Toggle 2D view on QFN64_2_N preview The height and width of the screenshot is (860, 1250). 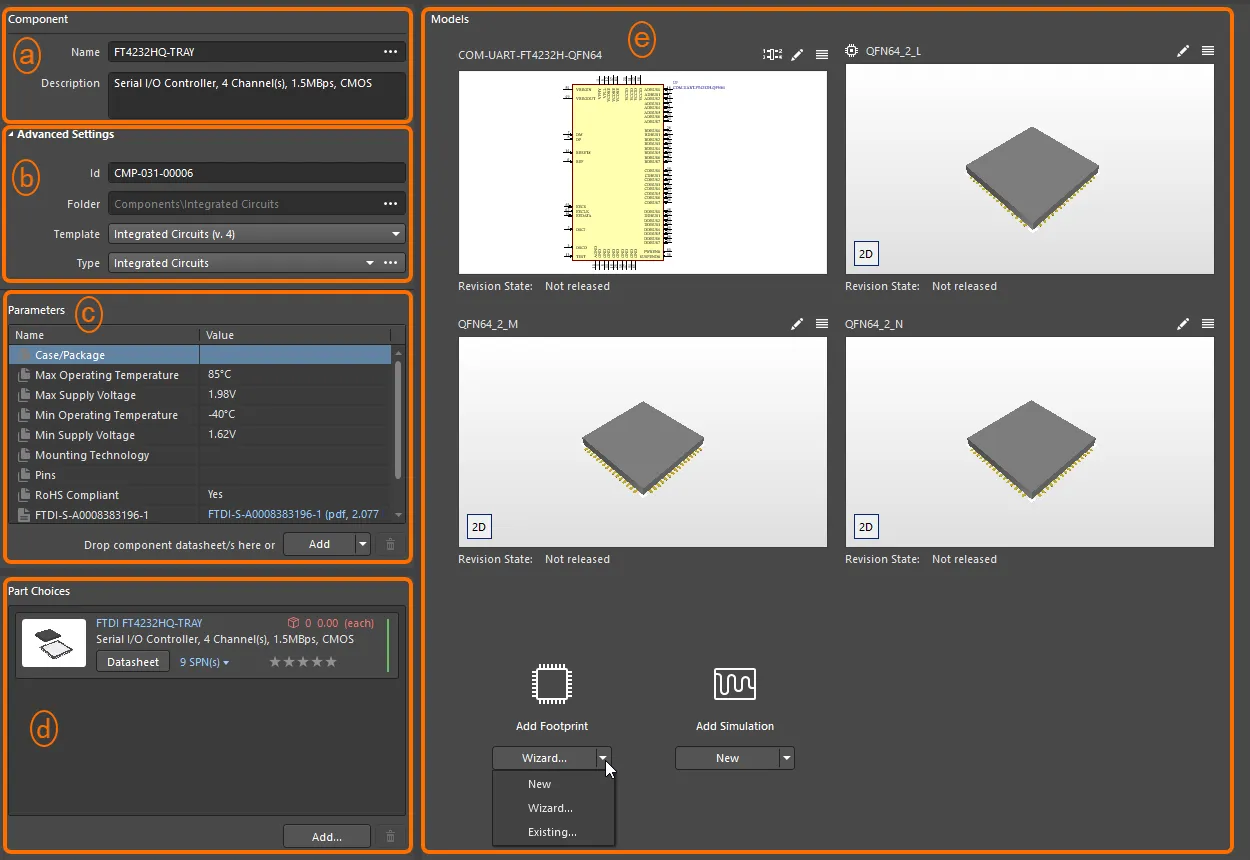(x=866, y=527)
